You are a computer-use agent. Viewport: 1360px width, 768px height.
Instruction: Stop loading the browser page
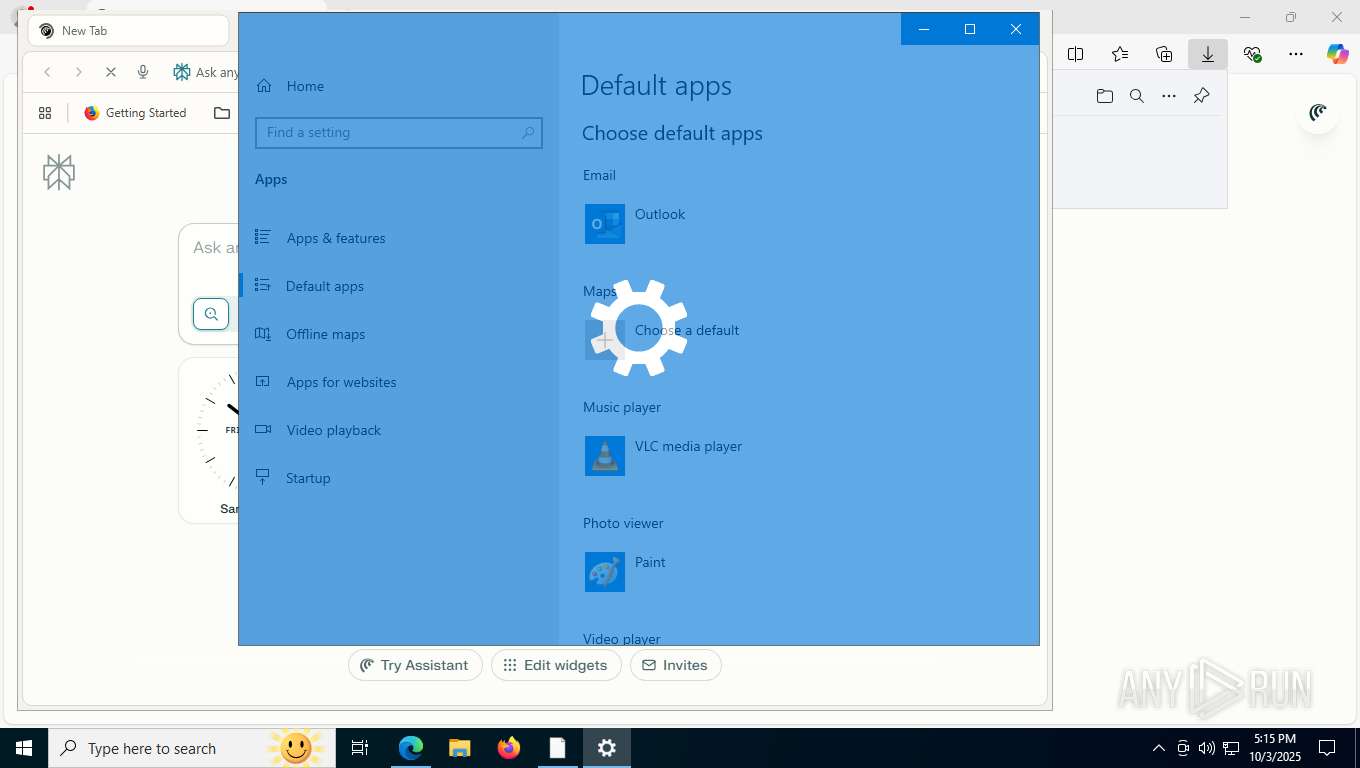coord(111,72)
